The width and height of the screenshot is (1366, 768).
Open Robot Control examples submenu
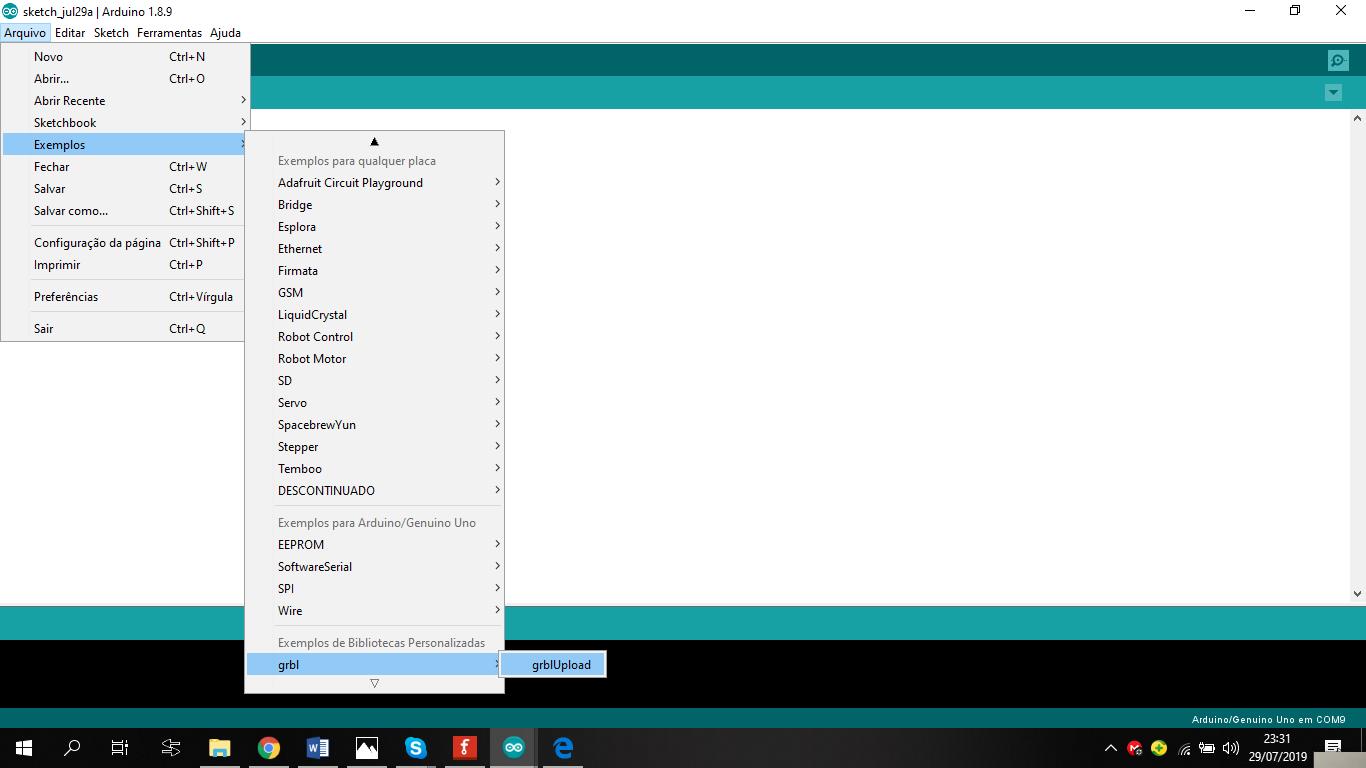(374, 337)
